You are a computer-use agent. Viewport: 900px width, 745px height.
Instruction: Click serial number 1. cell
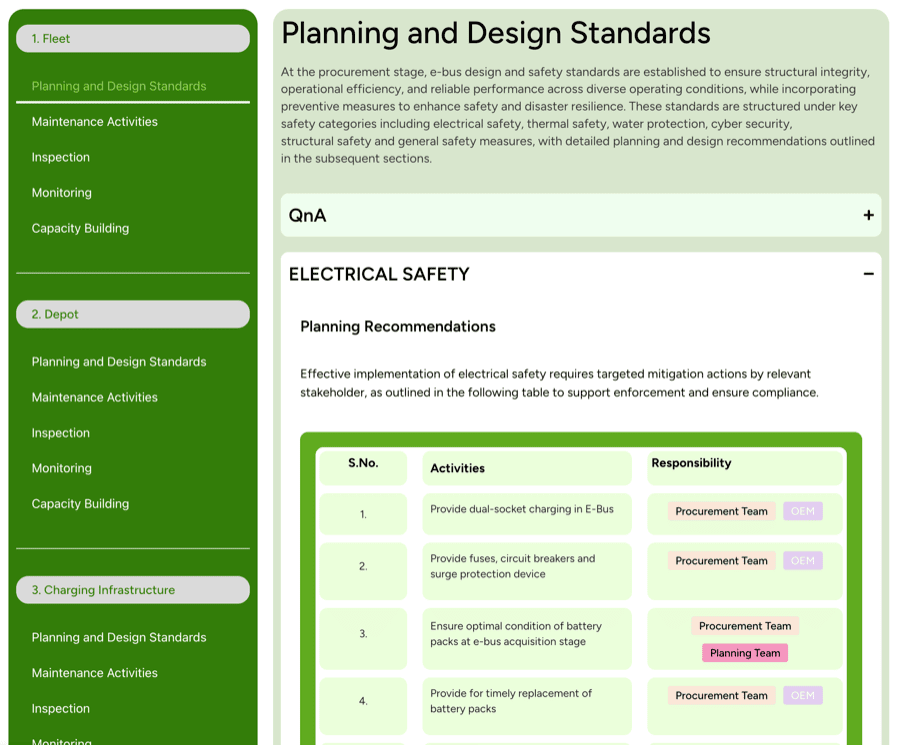pos(363,514)
